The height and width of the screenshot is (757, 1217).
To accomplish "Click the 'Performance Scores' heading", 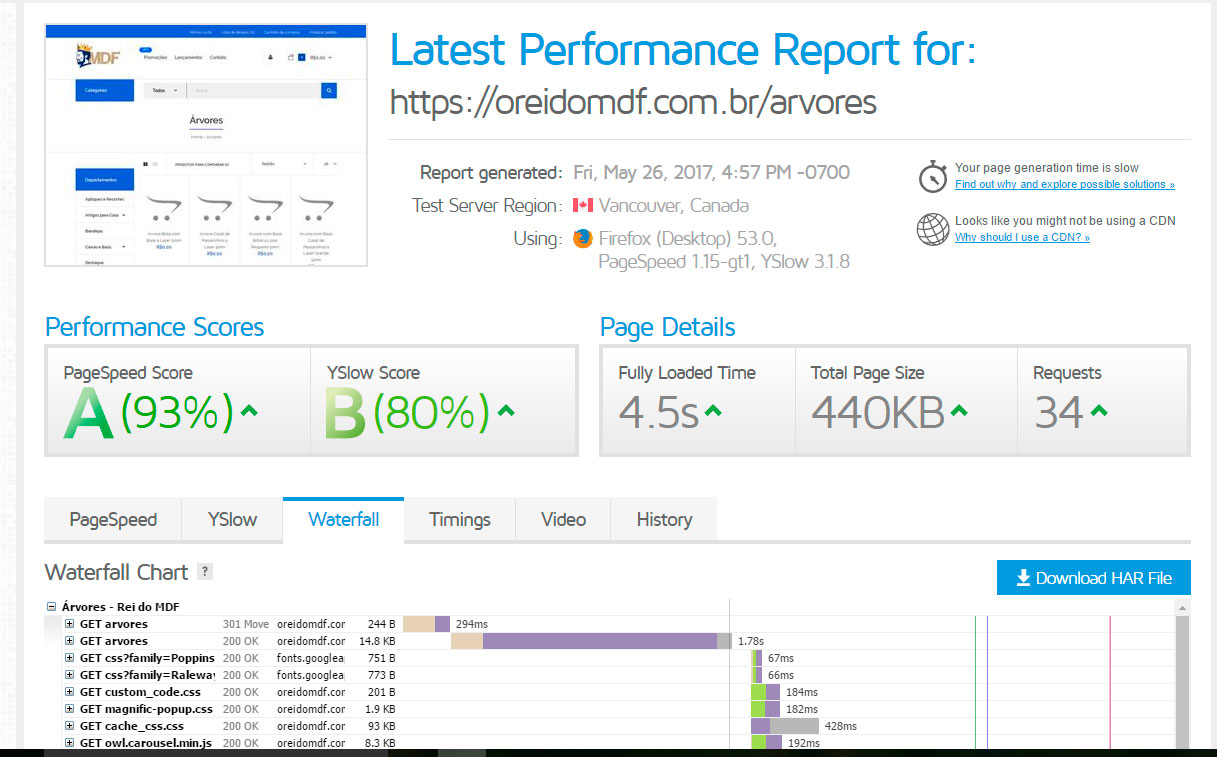I will click(155, 327).
